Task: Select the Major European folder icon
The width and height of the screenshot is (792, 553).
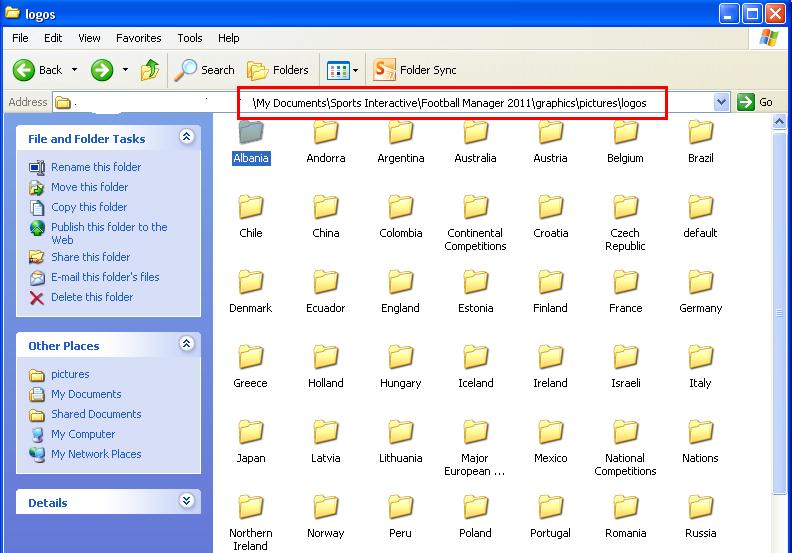Action: pyautogui.click(x=475, y=432)
